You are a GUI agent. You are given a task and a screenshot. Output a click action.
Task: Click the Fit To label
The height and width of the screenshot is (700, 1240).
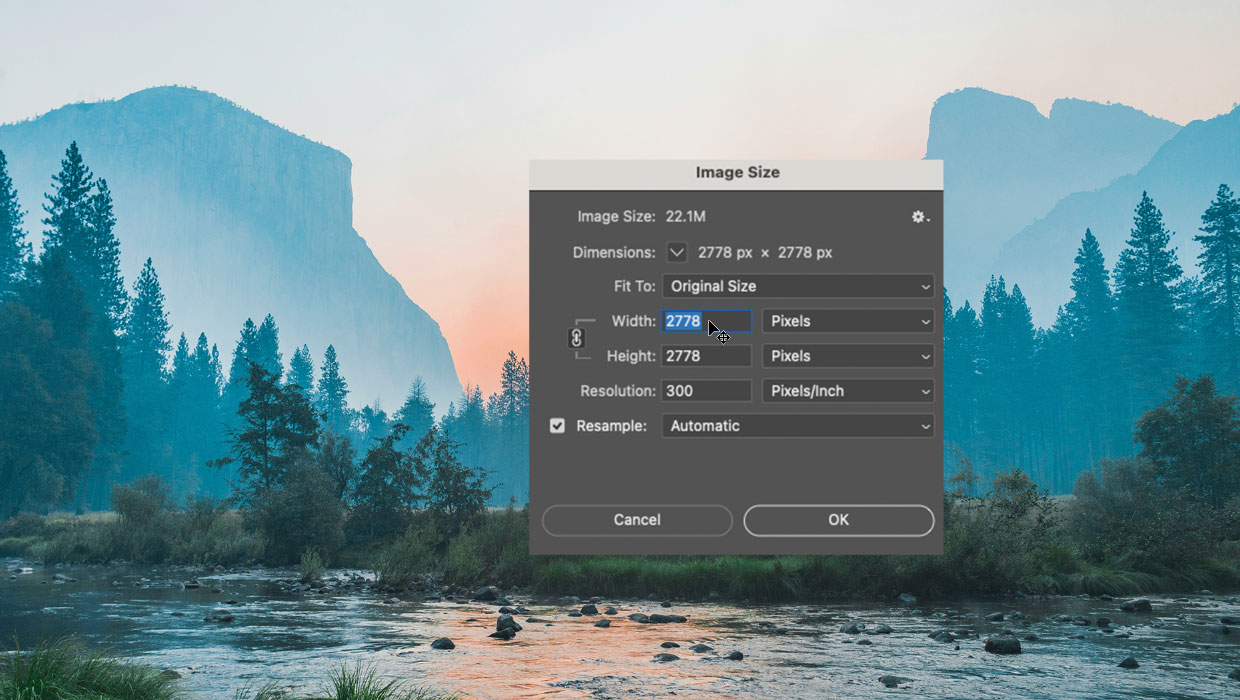[635, 286]
